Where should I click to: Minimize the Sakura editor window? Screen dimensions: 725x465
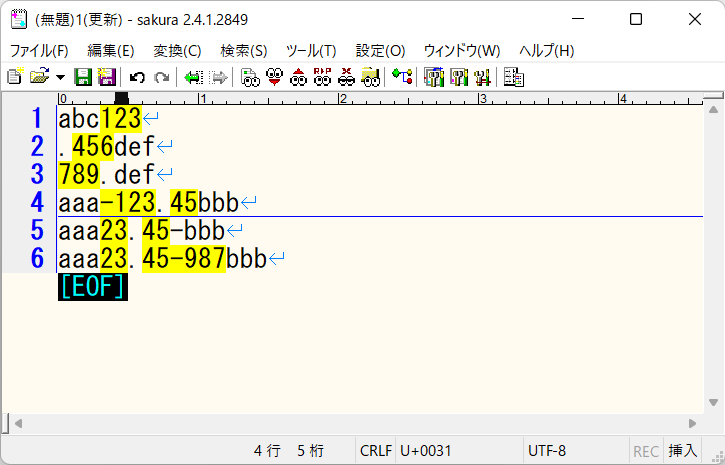coord(578,19)
